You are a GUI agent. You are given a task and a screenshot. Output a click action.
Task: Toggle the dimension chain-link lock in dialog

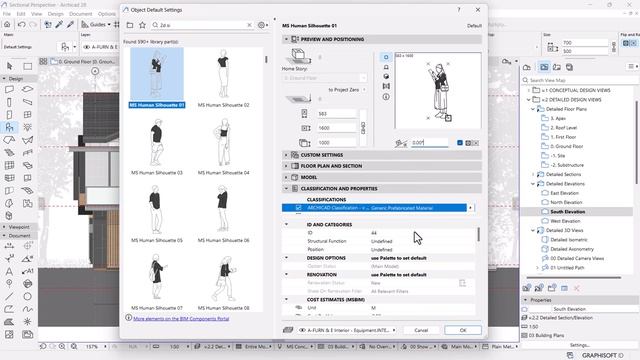(363, 128)
